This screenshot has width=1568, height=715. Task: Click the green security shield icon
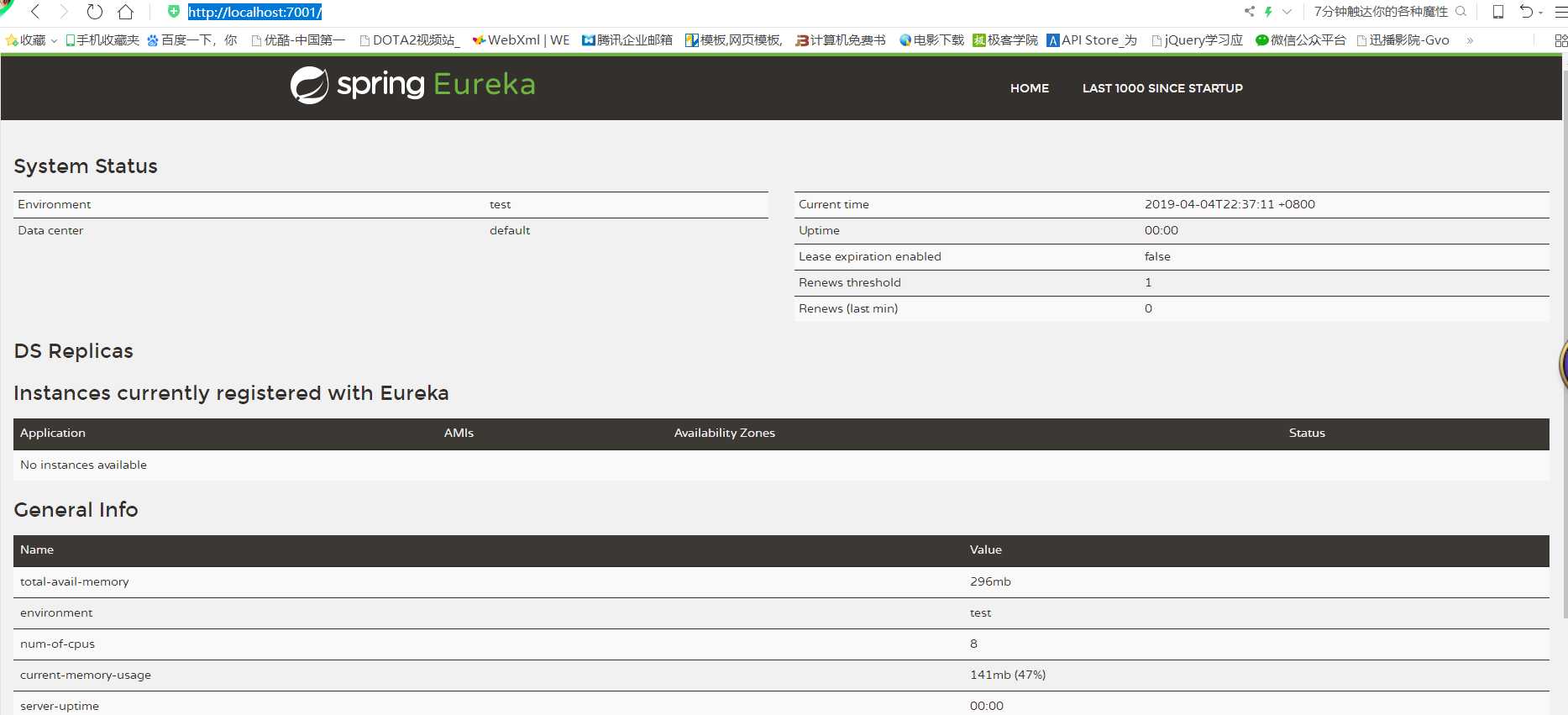[x=174, y=12]
